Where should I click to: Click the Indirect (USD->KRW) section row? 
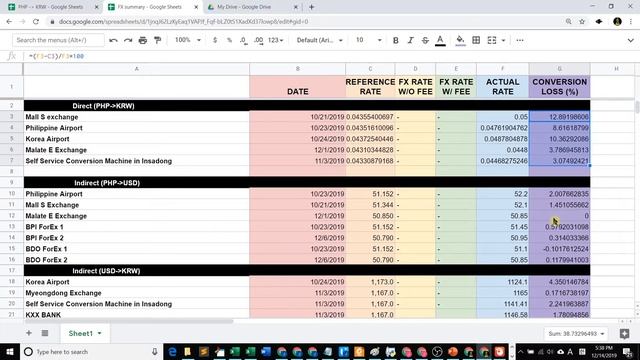307,271
